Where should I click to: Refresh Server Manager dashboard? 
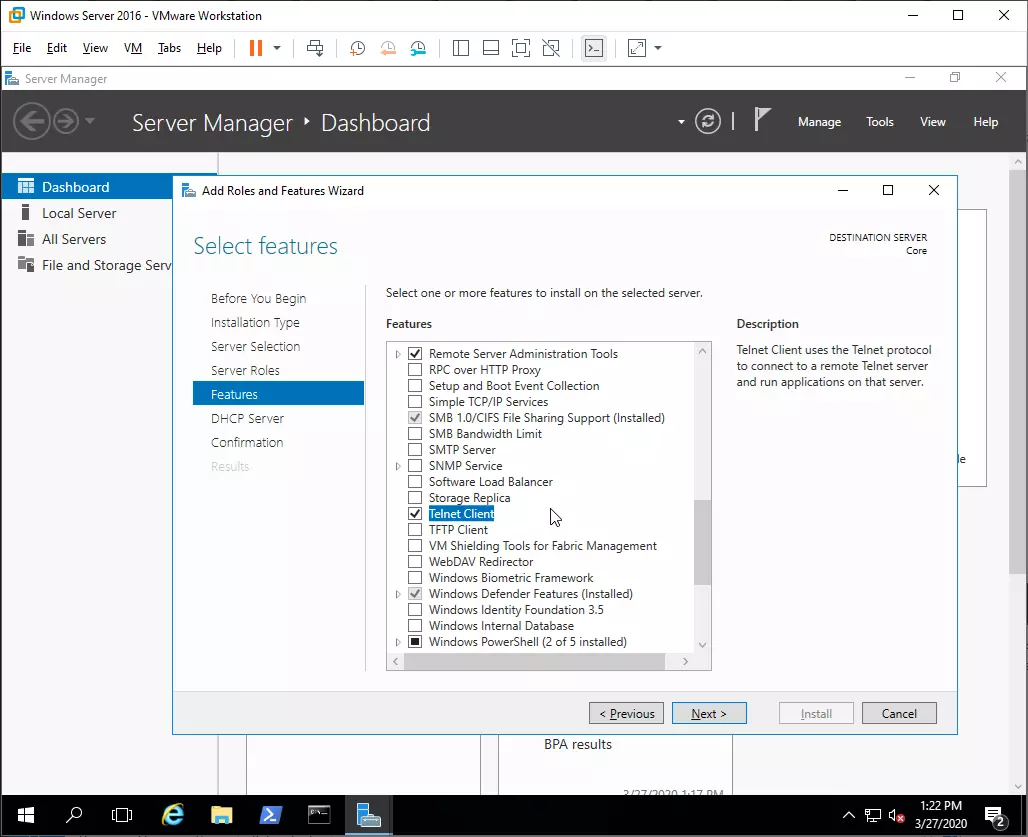click(x=707, y=121)
